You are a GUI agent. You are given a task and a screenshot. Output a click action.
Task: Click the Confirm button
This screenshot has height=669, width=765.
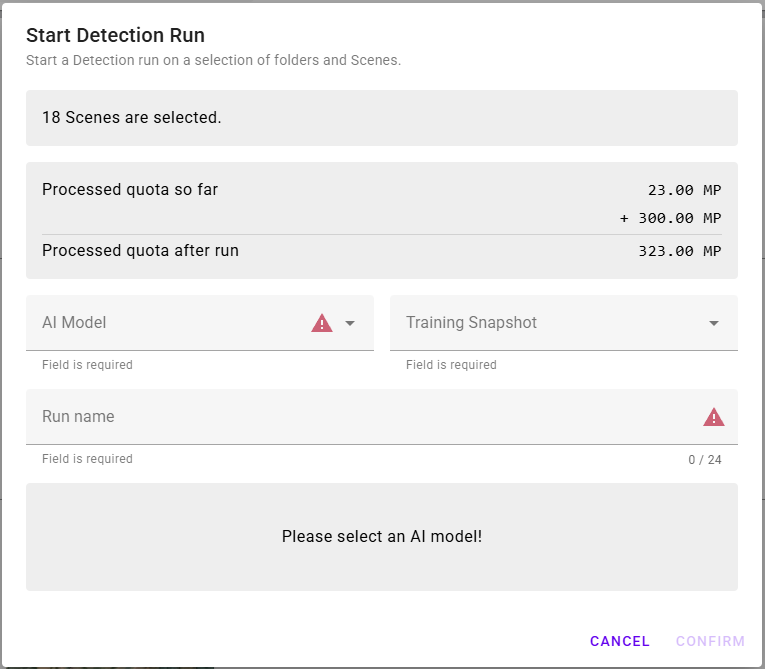coord(710,641)
